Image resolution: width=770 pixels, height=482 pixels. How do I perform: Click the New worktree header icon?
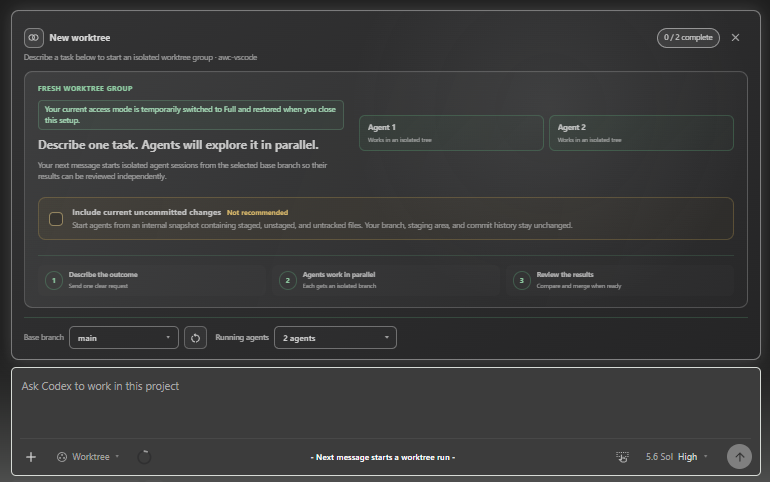click(x=33, y=38)
